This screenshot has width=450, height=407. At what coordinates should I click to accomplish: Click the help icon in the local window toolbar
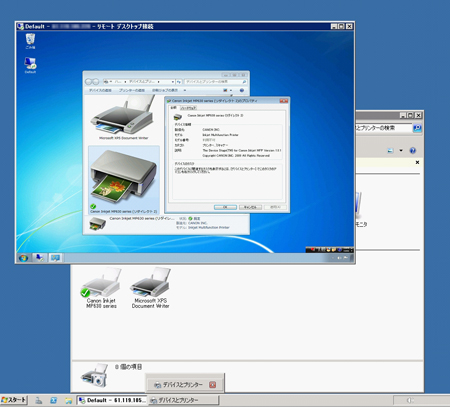pyautogui.click(x=413, y=151)
